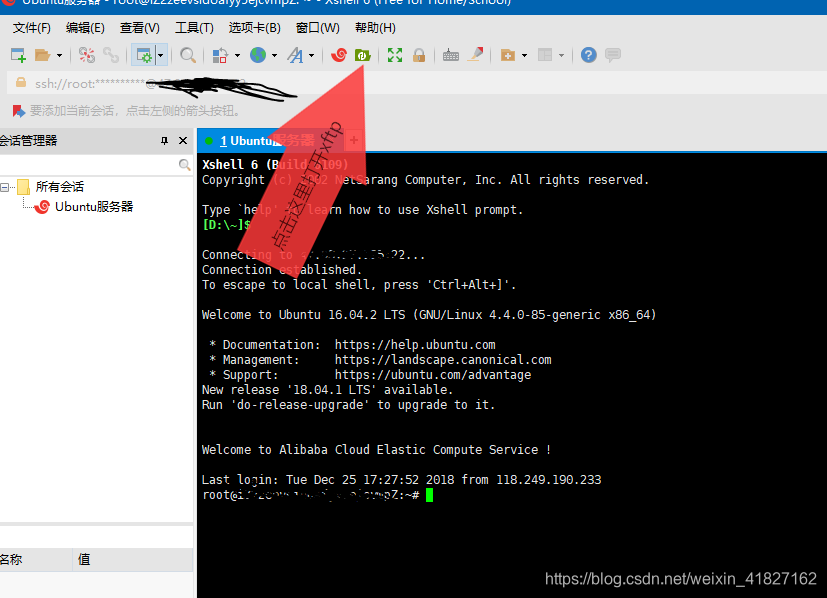Screen dimensions: 827x598
Task: Pin the 会话管理器 panel
Action: 165,141
